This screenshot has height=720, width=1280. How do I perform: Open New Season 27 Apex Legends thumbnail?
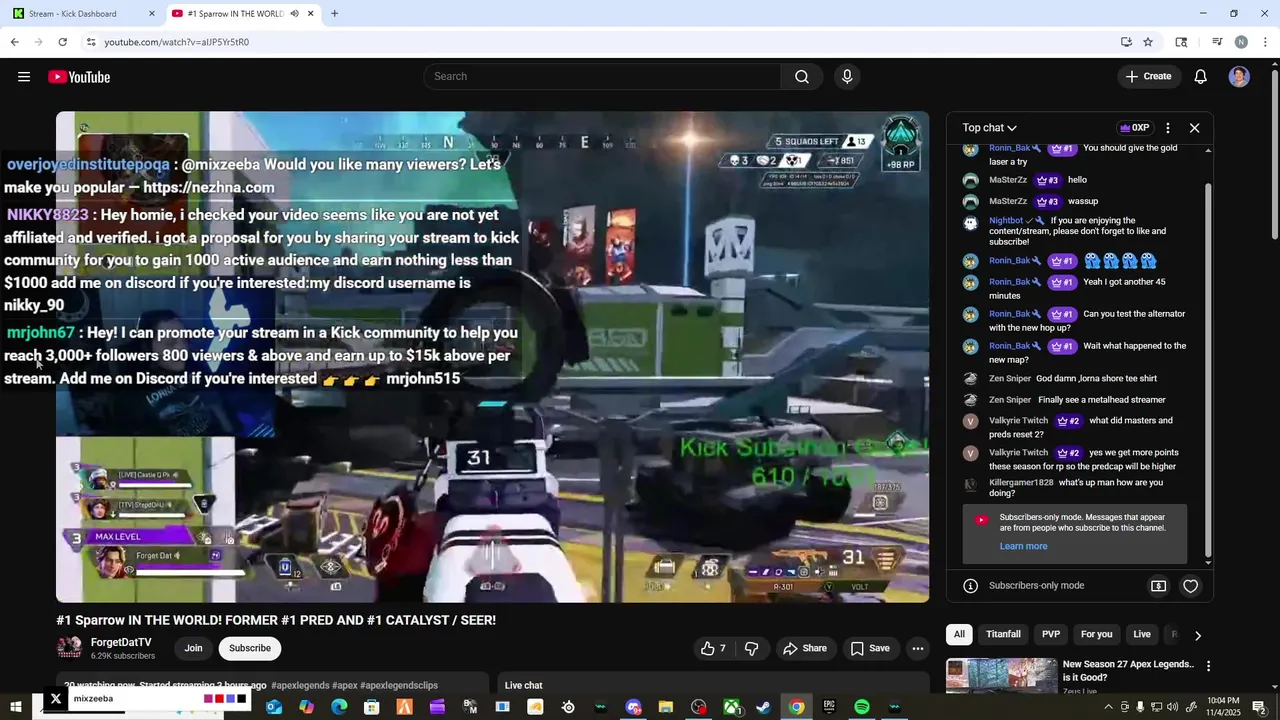point(1002,676)
